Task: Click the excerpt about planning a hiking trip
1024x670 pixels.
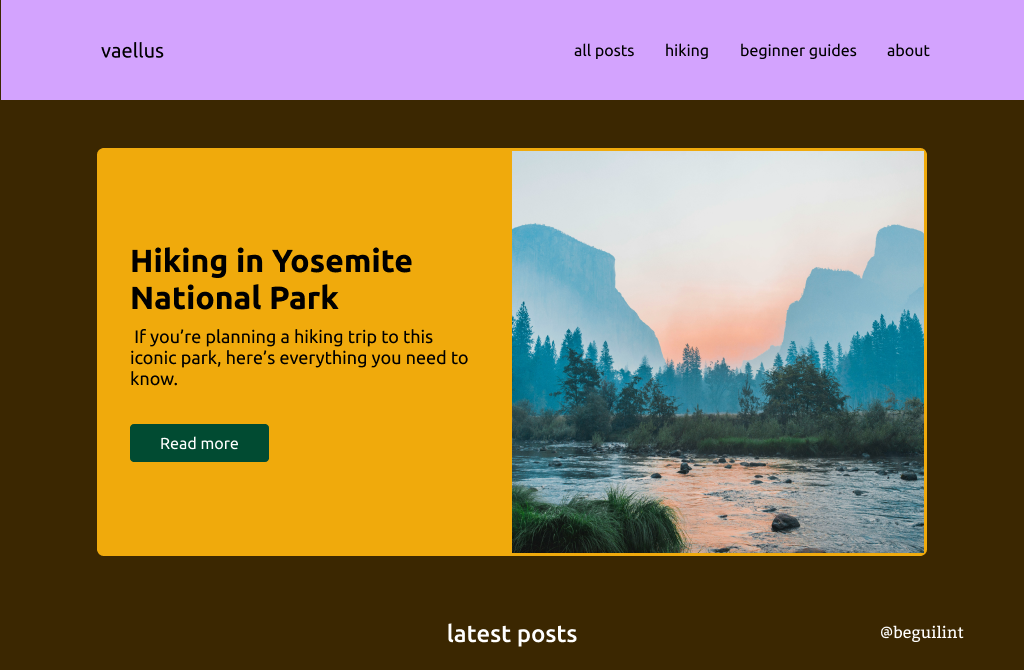Action: [x=299, y=358]
